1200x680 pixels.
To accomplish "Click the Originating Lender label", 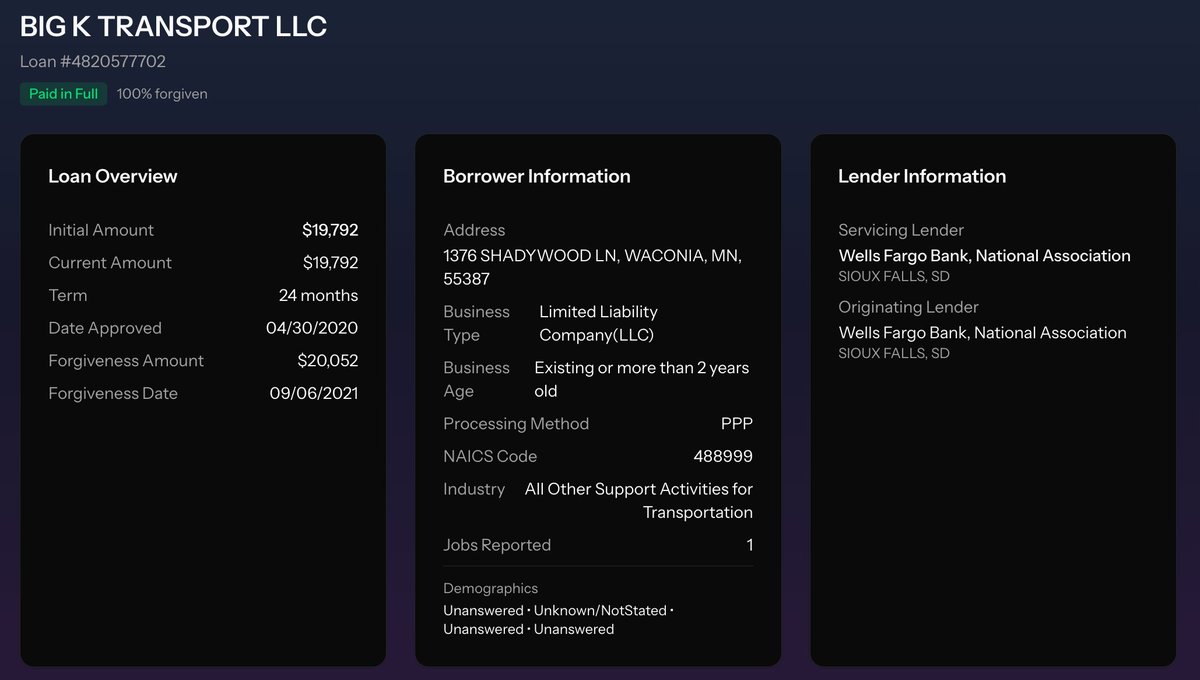I will coord(908,307).
